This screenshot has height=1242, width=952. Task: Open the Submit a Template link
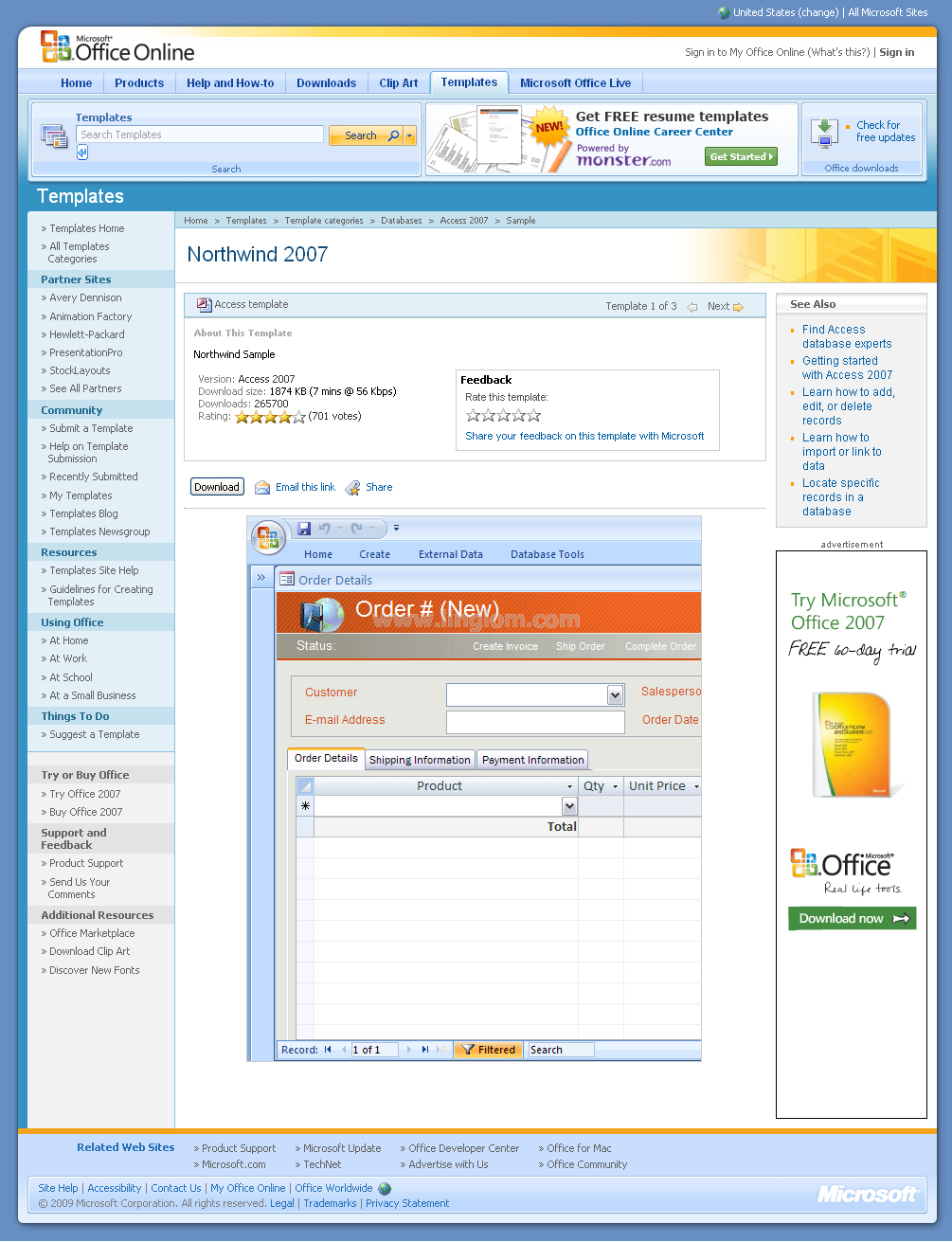coord(91,428)
